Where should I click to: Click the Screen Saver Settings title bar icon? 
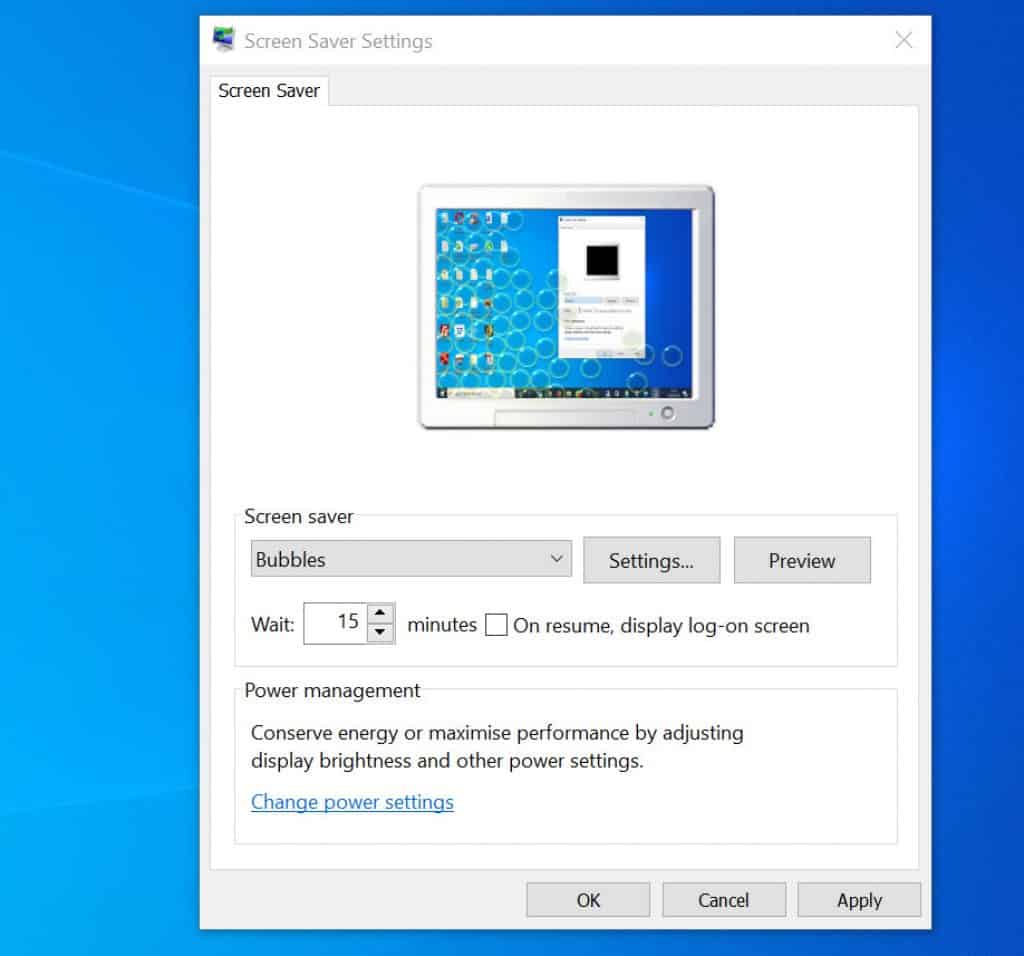222,39
